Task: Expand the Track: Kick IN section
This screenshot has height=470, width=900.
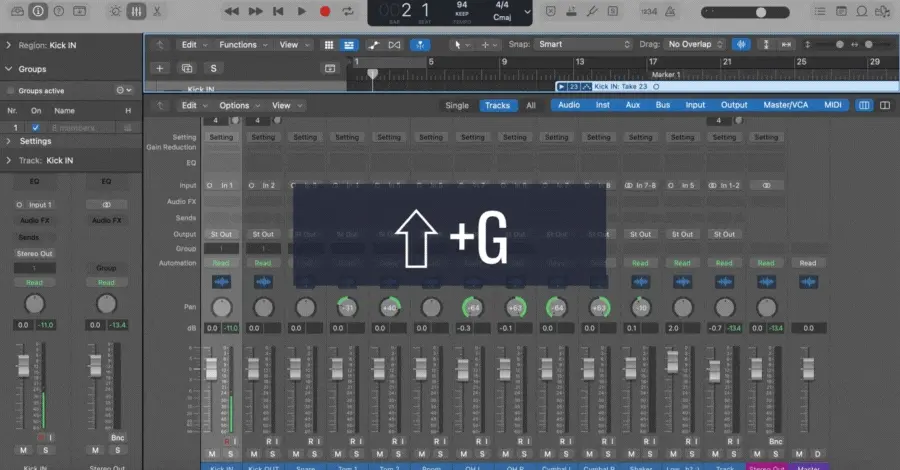Action: click(x=9, y=160)
